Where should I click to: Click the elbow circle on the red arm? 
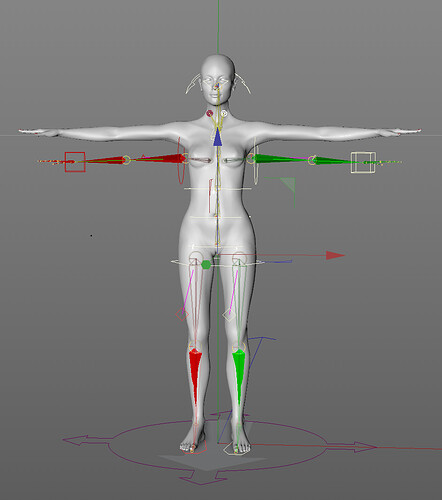126,160
